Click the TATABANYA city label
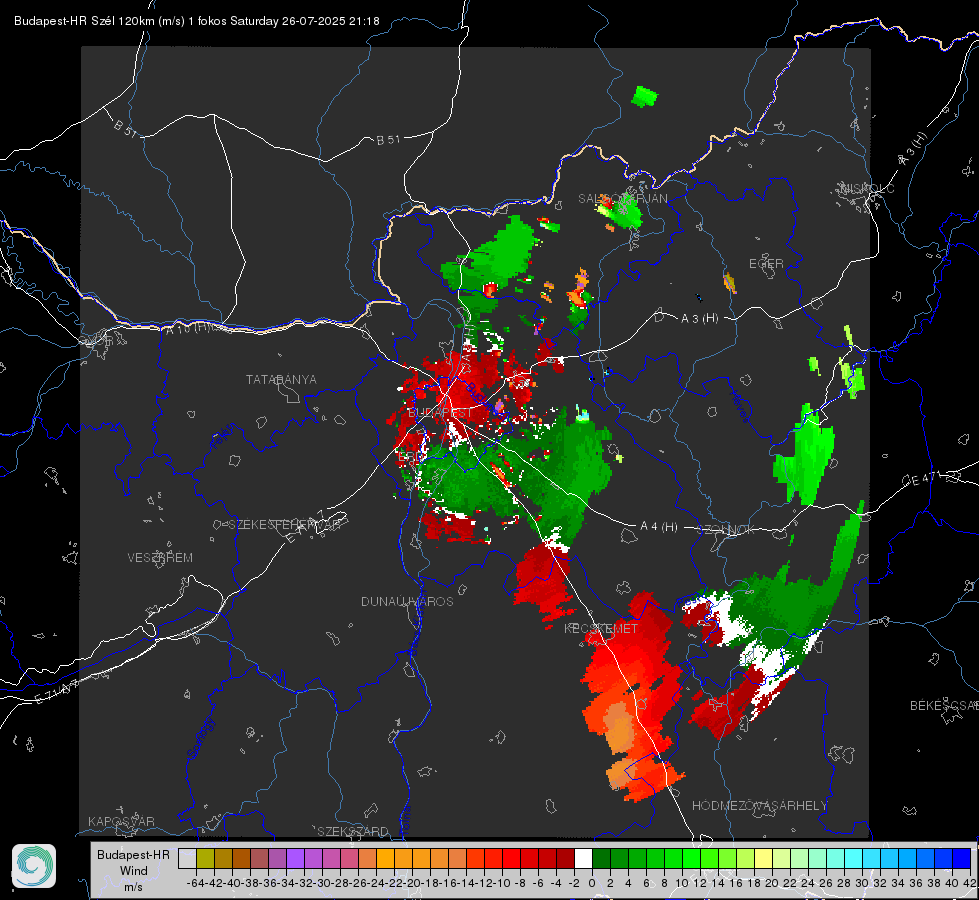This screenshot has width=979, height=900. coord(281,380)
